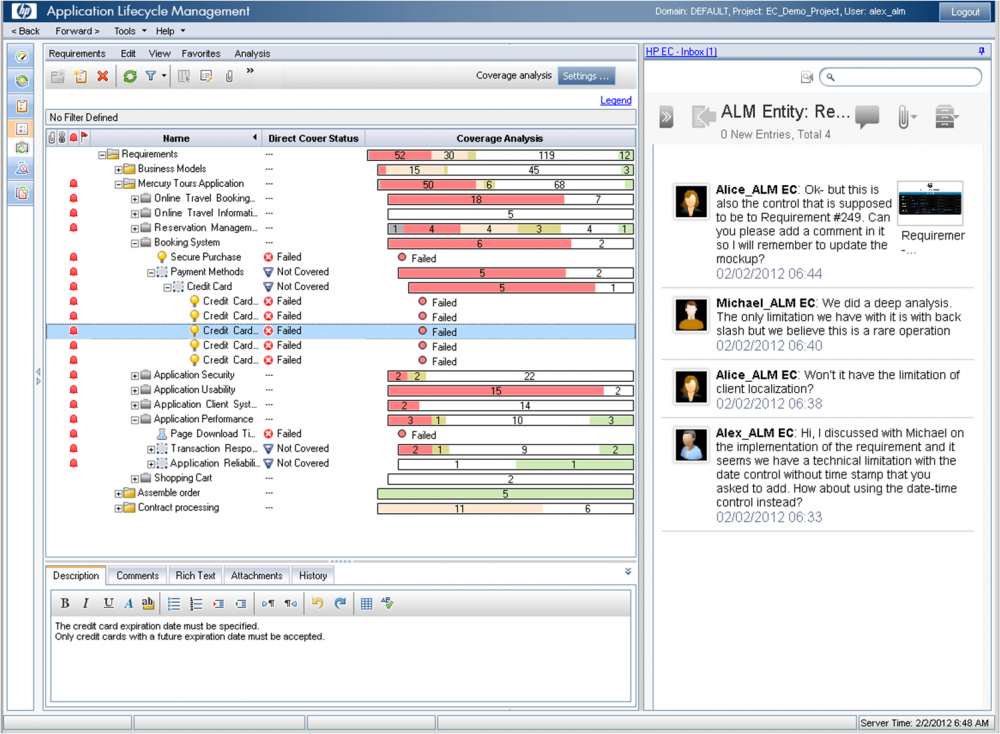Image resolution: width=1000 pixels, height=734 pixels.
Task: Click the back-arrow list icon beside ALM Entity
Action: click(703, 117)
